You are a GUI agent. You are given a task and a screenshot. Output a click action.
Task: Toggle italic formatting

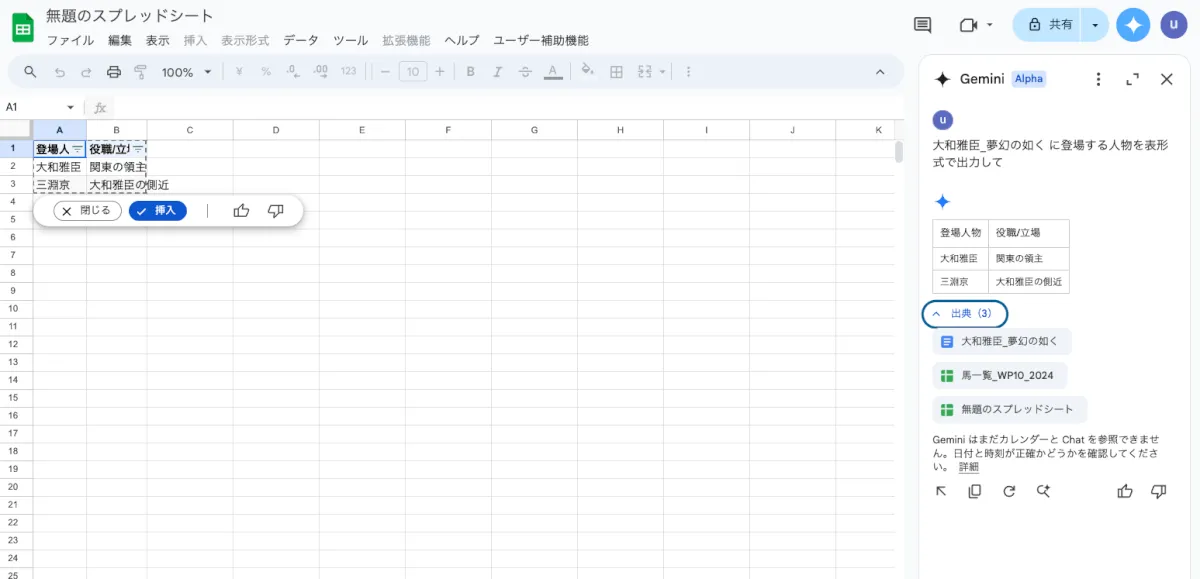(497, 72)
